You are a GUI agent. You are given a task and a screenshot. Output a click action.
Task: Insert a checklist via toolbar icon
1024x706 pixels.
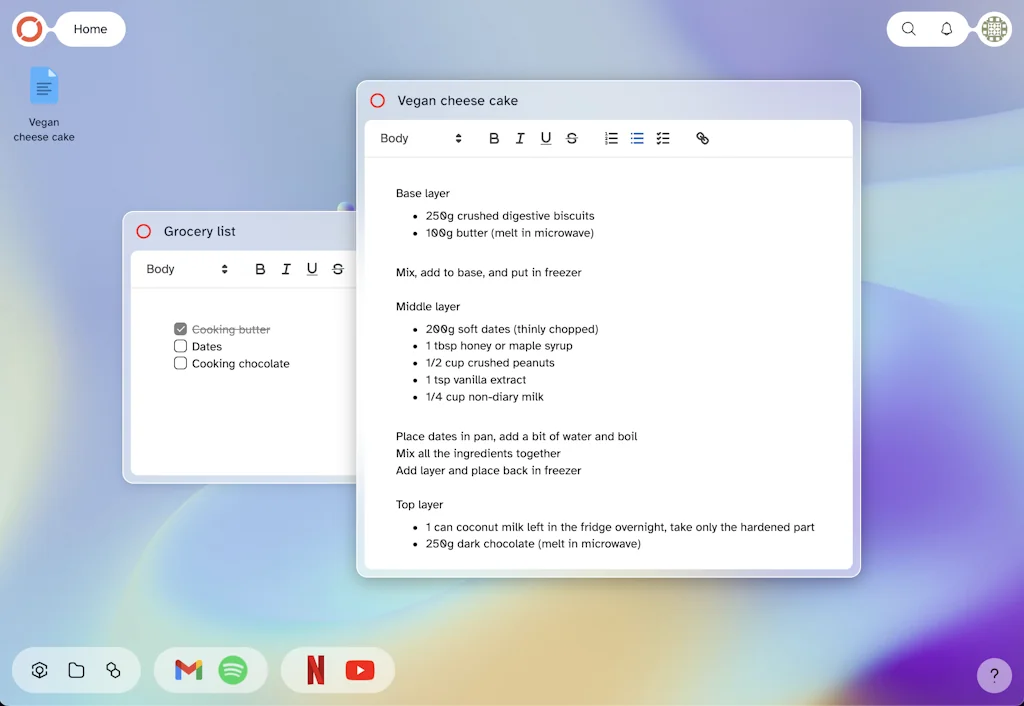[663, 139]
